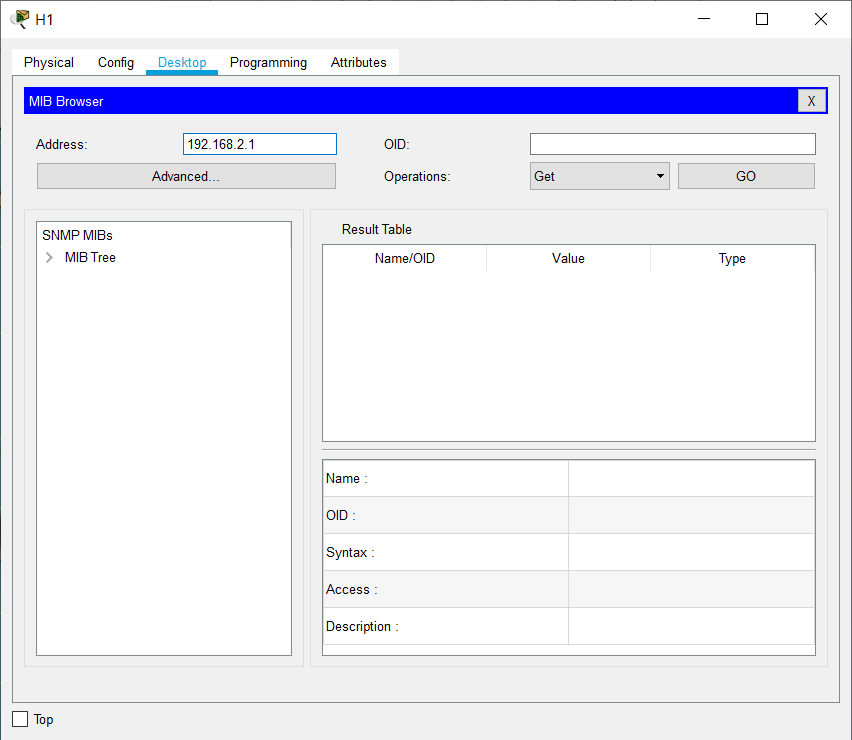
Task: Expand the MIB Tree node
Action: point(50,258)
